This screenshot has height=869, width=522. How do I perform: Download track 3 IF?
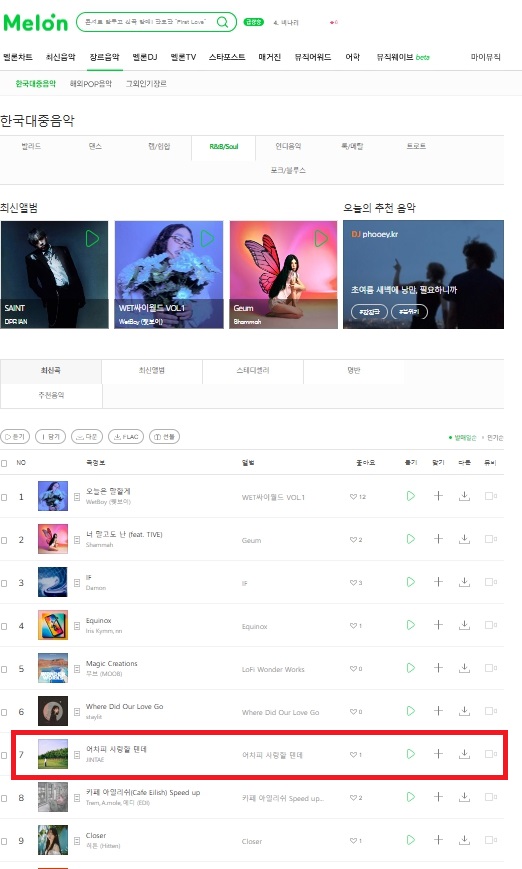(464, 581)
